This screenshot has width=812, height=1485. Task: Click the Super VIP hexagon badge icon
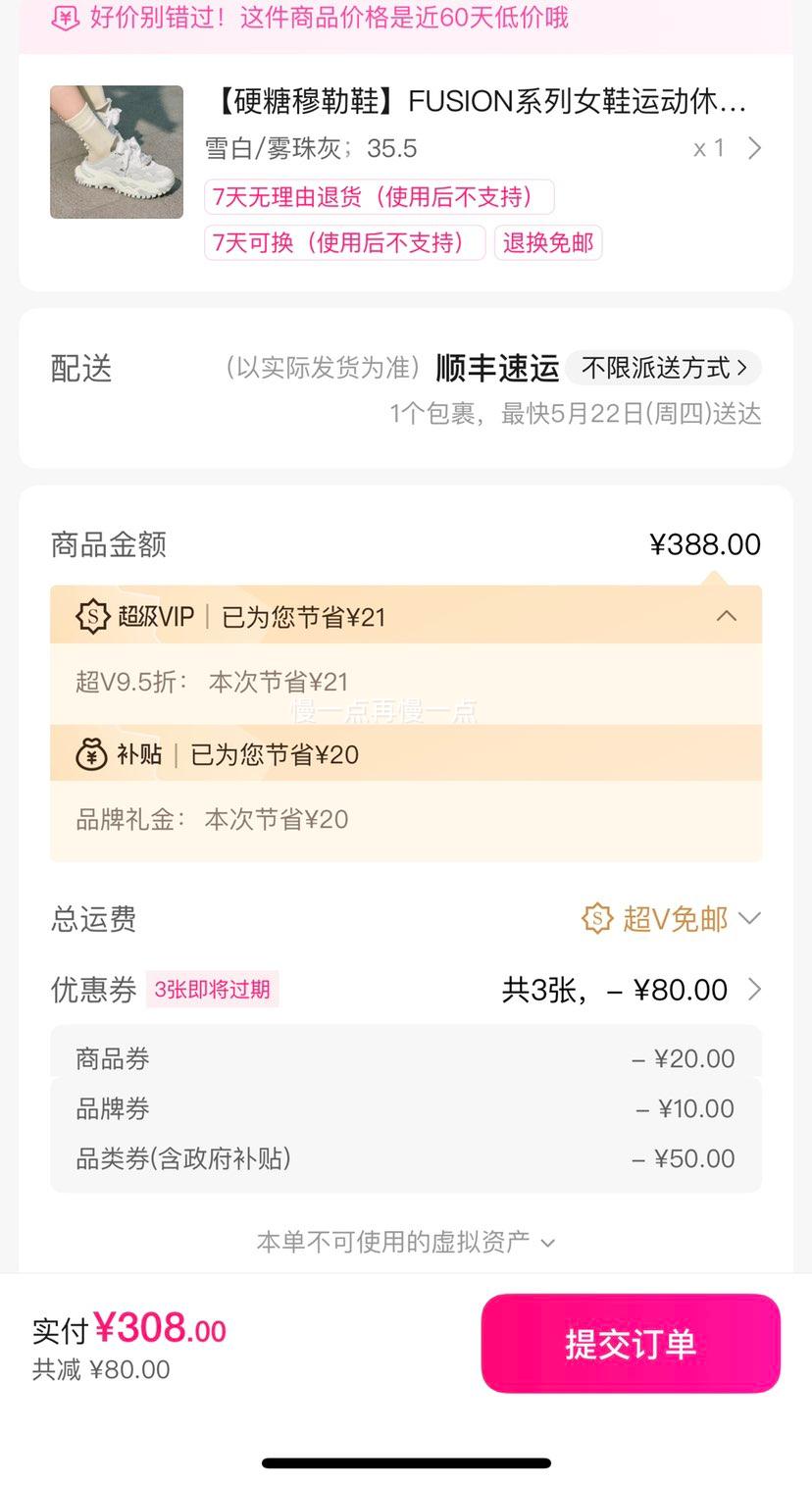pyautogui.click(x=92, y=616)
